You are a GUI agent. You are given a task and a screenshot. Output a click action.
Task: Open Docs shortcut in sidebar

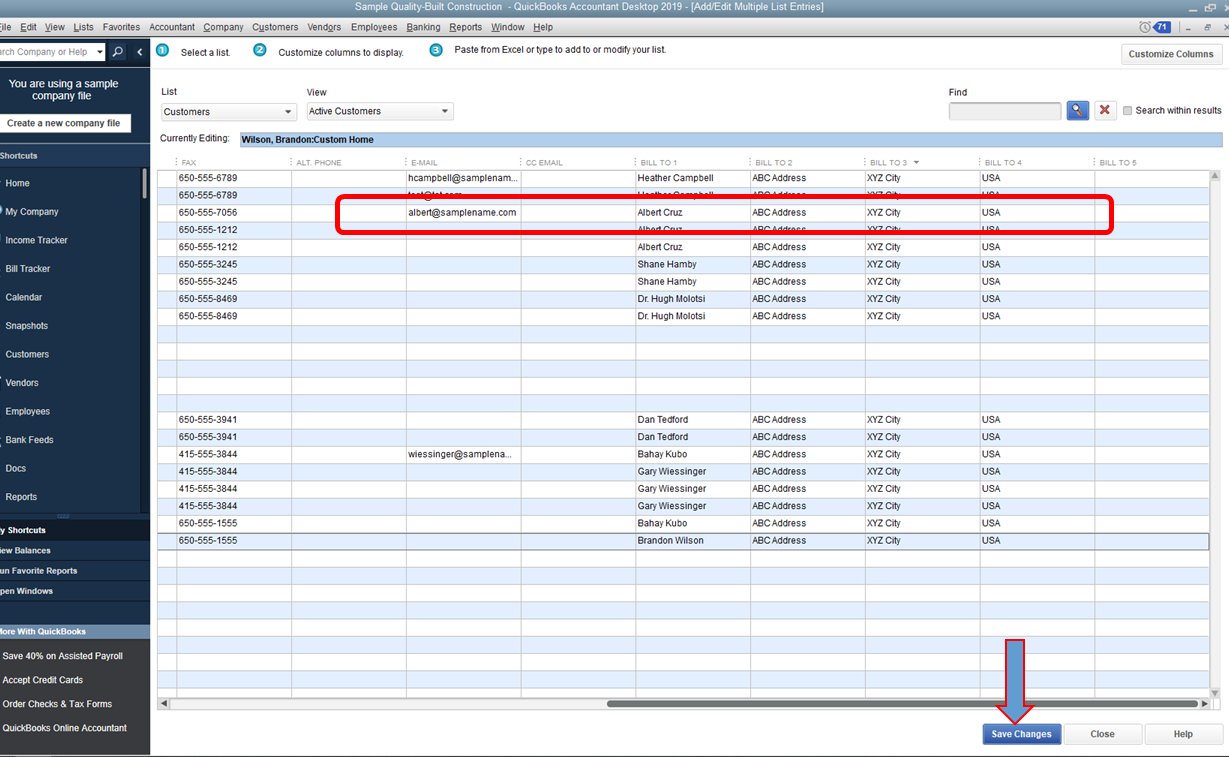pos(16,468)
